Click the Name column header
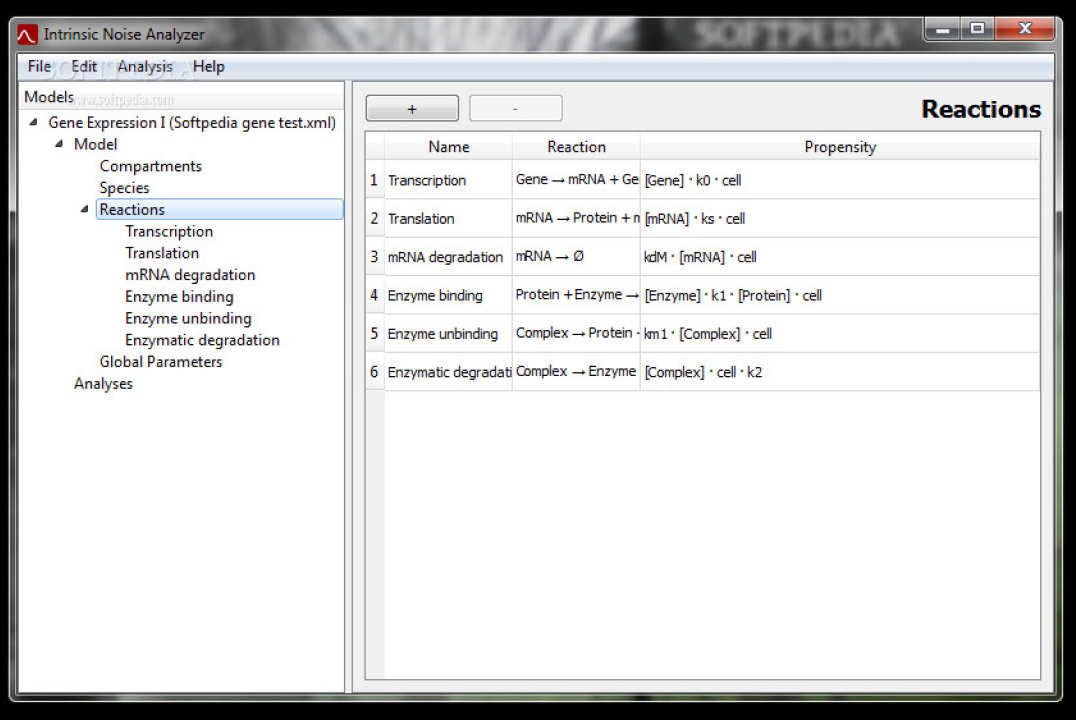The image size is (1076, 720). coord(448,147)
